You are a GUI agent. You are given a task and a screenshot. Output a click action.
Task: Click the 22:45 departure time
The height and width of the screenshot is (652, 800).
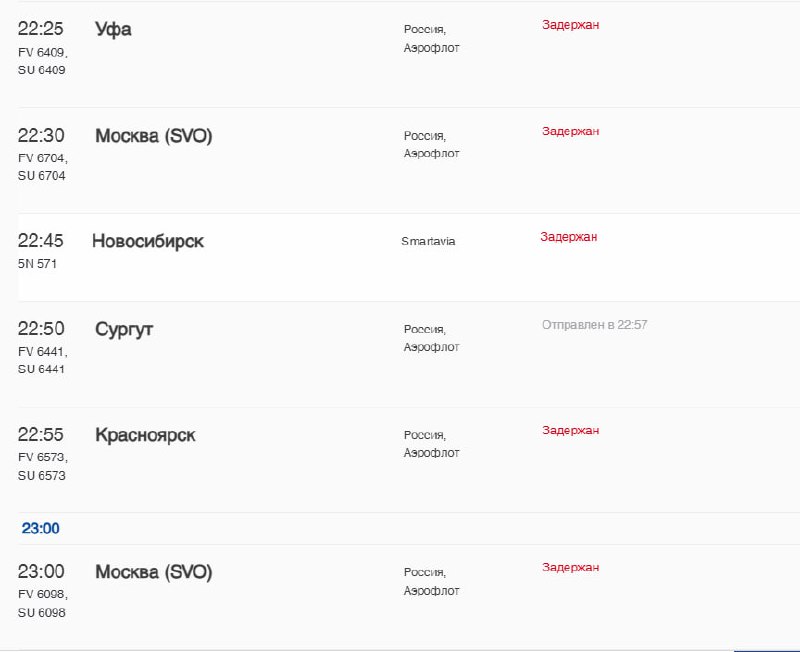(x=41, y=241)
